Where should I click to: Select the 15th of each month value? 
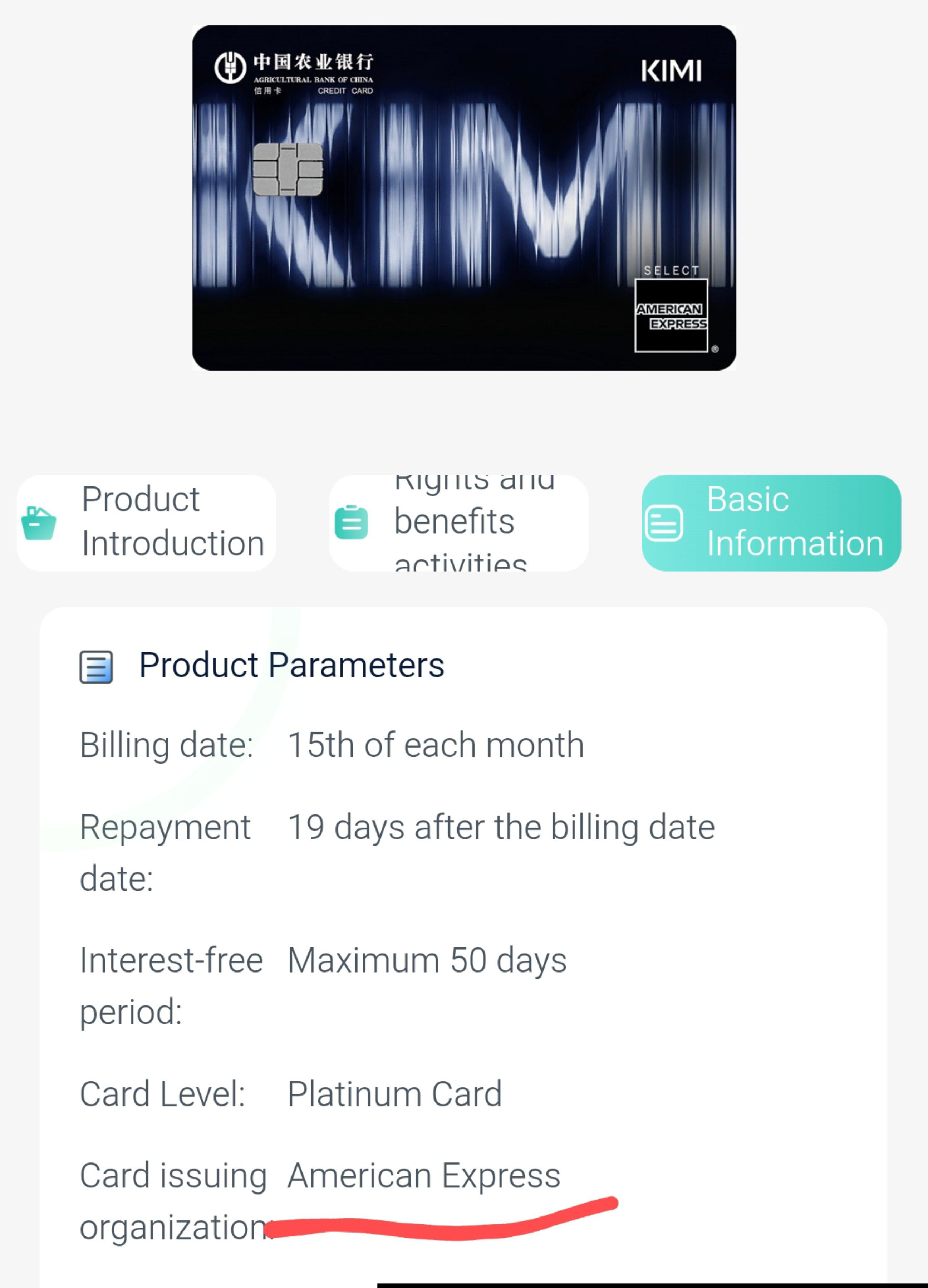pyautogui.click(x=436, y=745)
